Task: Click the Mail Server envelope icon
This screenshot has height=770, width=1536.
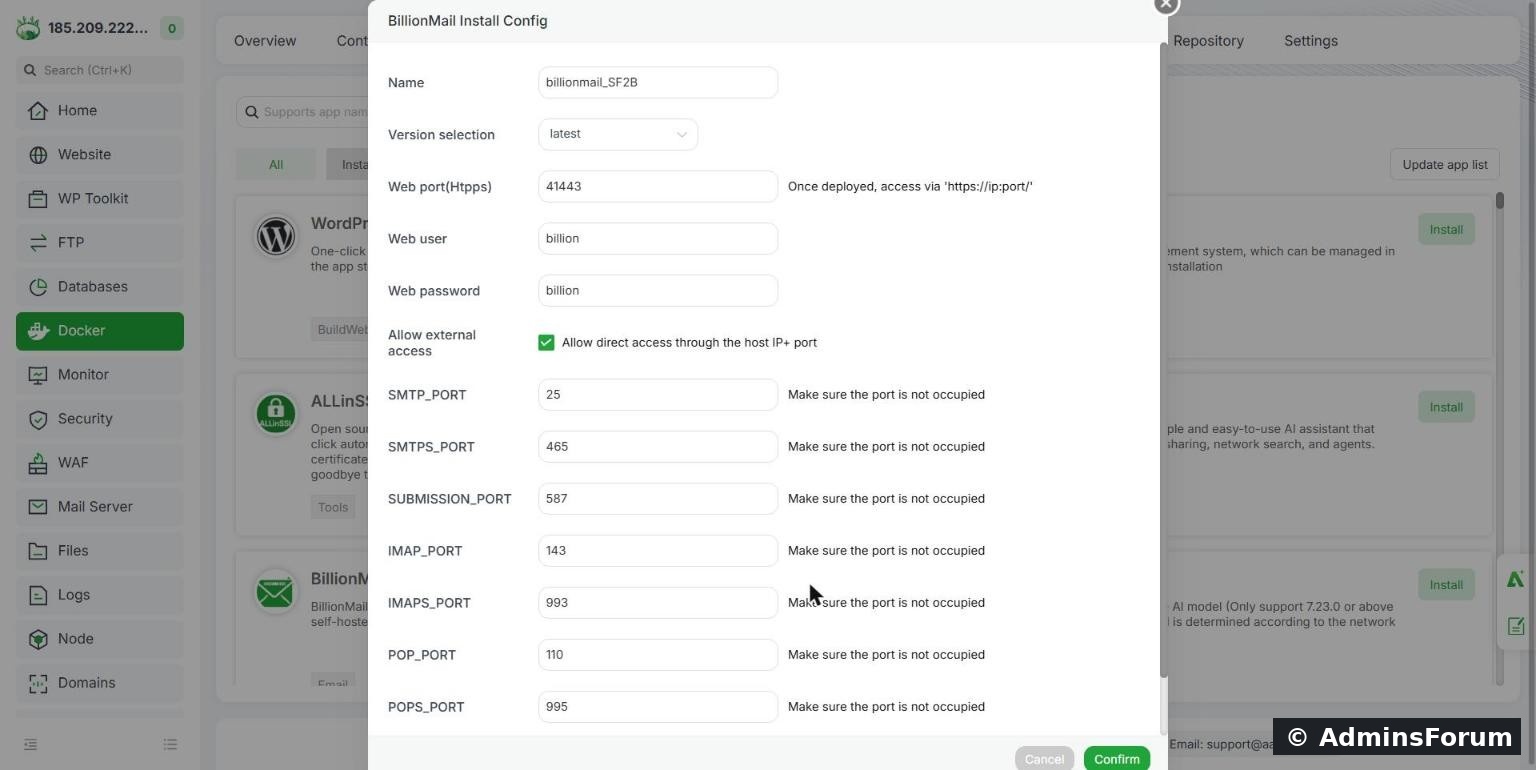Action: (38, 507)
